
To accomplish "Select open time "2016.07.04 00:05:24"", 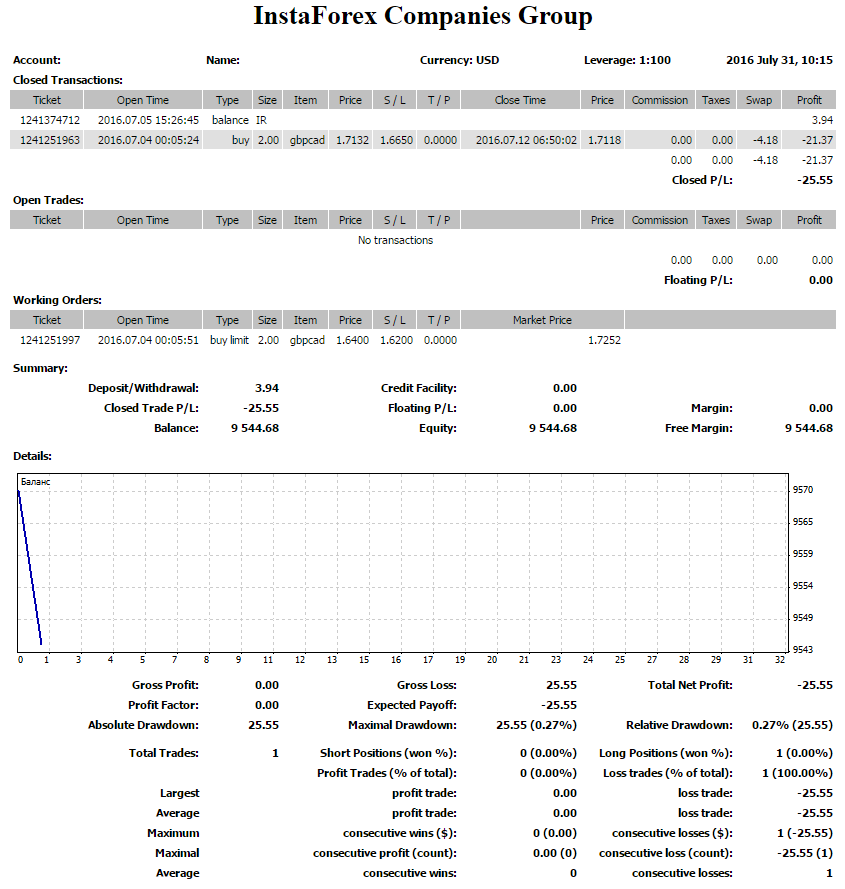I will tap(149, 140).
